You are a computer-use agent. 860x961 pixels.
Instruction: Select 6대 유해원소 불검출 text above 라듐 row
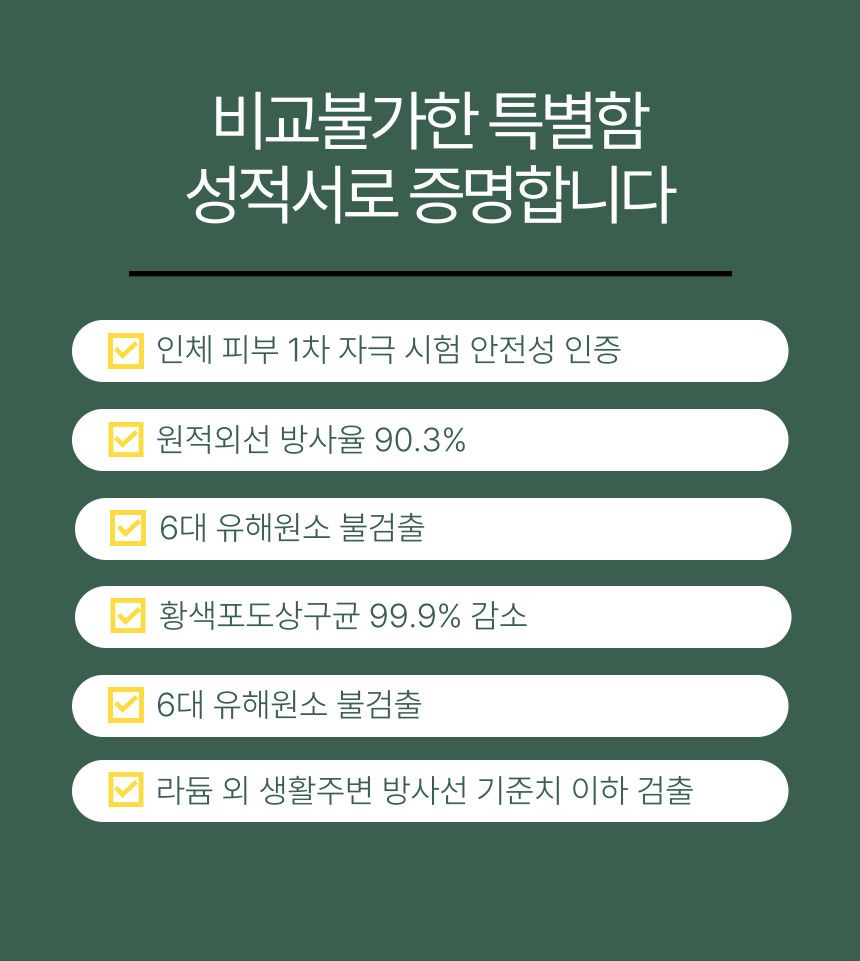click(x=289, y=705)
